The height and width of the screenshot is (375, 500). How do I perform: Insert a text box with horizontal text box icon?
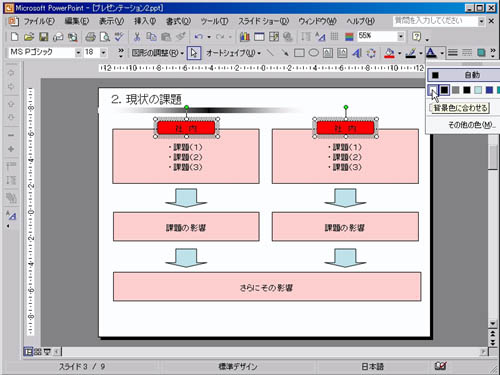pos(328,53)
